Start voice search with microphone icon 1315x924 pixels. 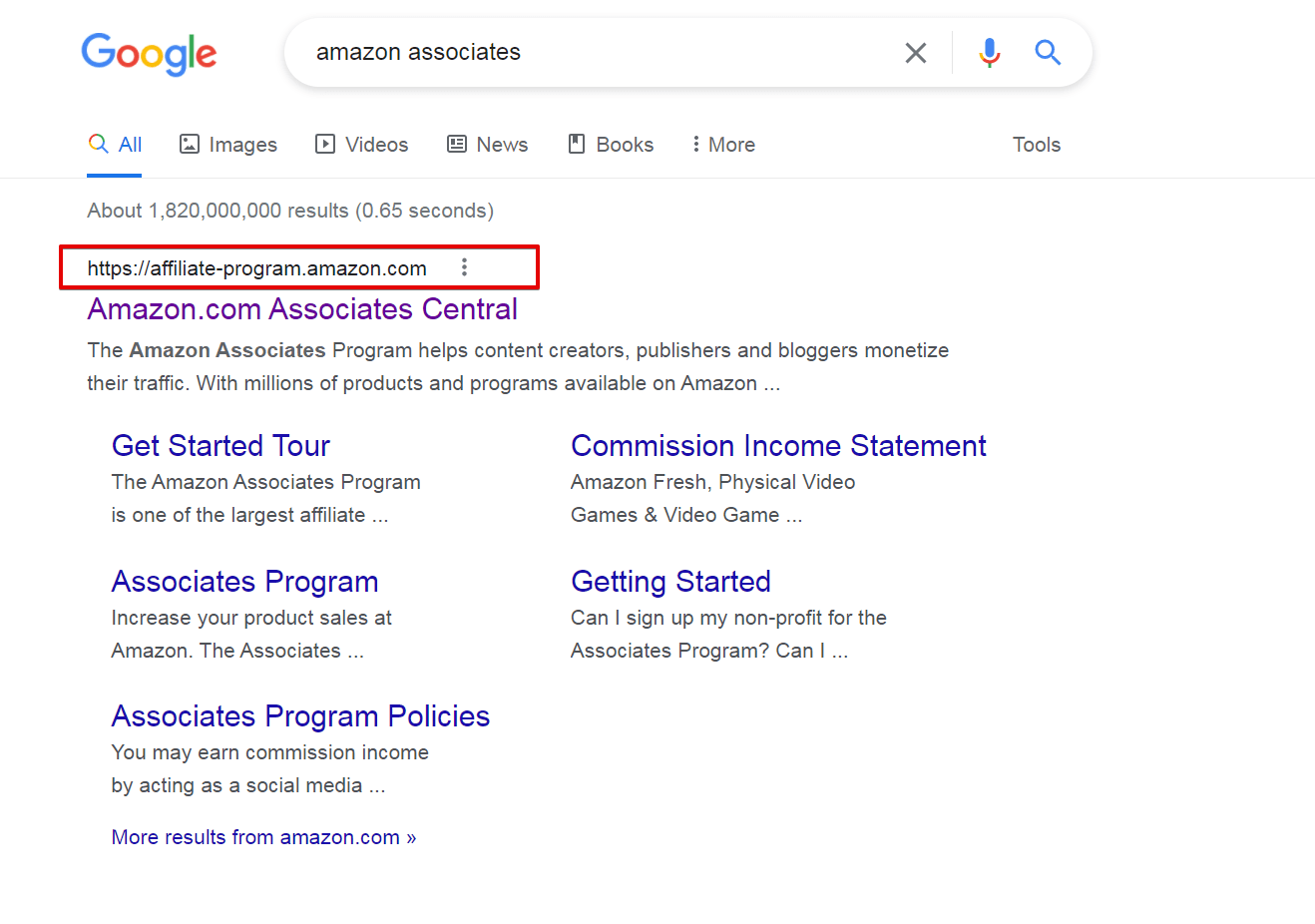[x=989, y=52]
